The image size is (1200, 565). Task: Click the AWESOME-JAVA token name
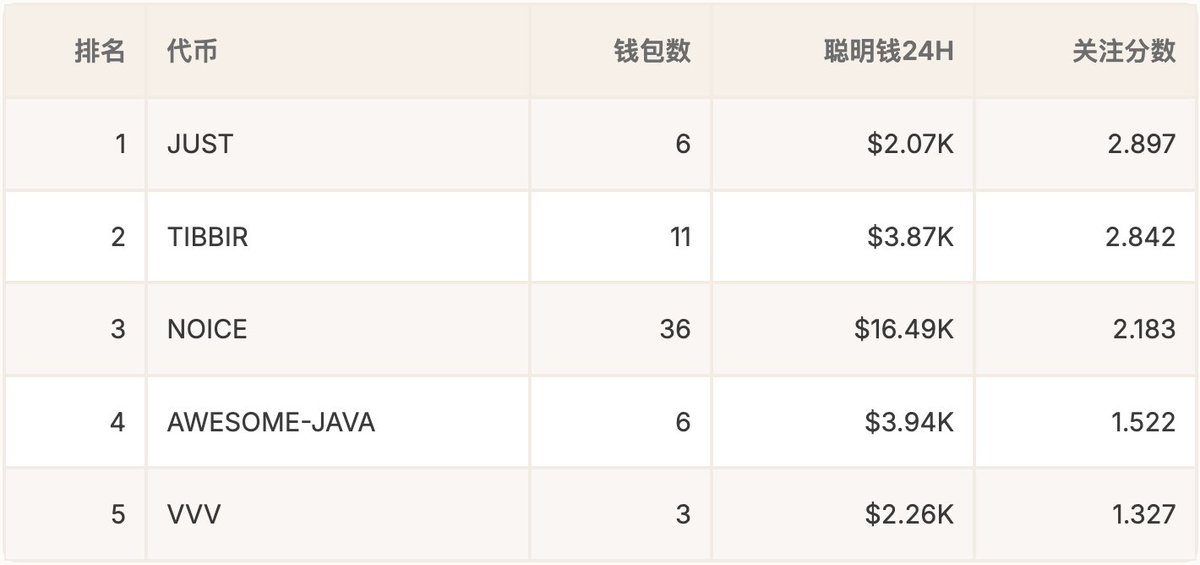point(271,422)
